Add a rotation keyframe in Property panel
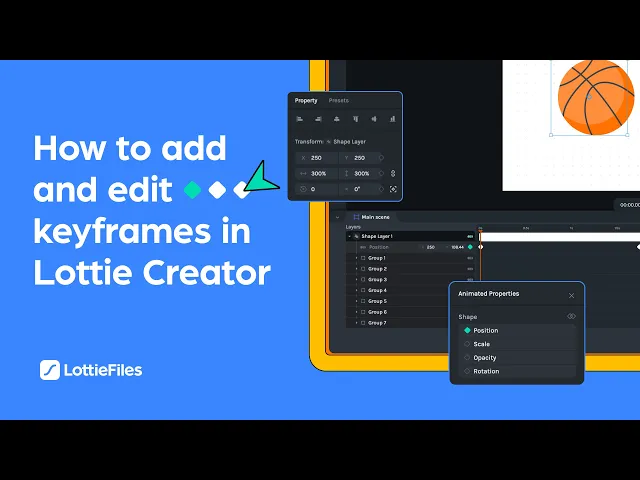The image size is (640, 480). [381, 189]
